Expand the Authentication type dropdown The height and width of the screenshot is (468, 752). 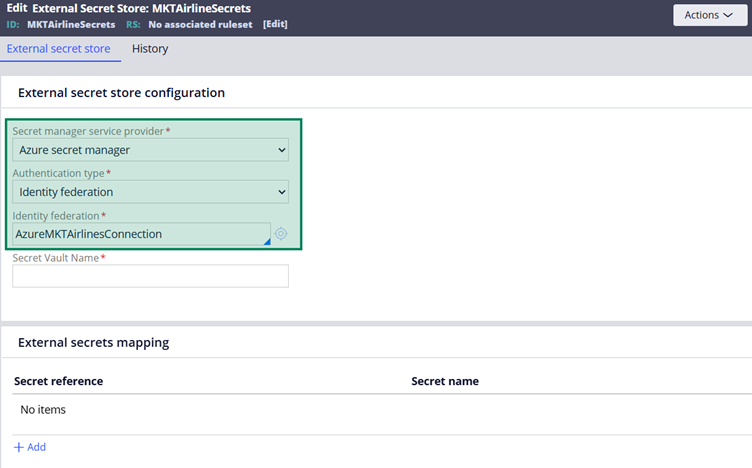click(x=150, y=192)
